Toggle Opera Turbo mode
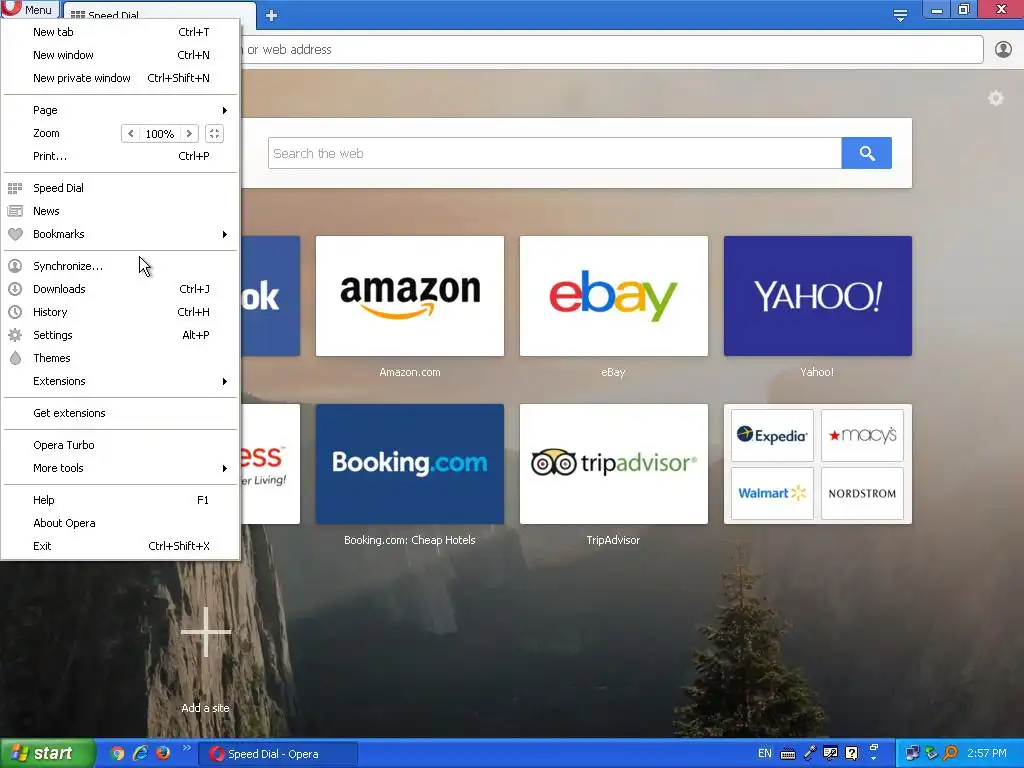The image size is (1024, 768). (121, 445)
